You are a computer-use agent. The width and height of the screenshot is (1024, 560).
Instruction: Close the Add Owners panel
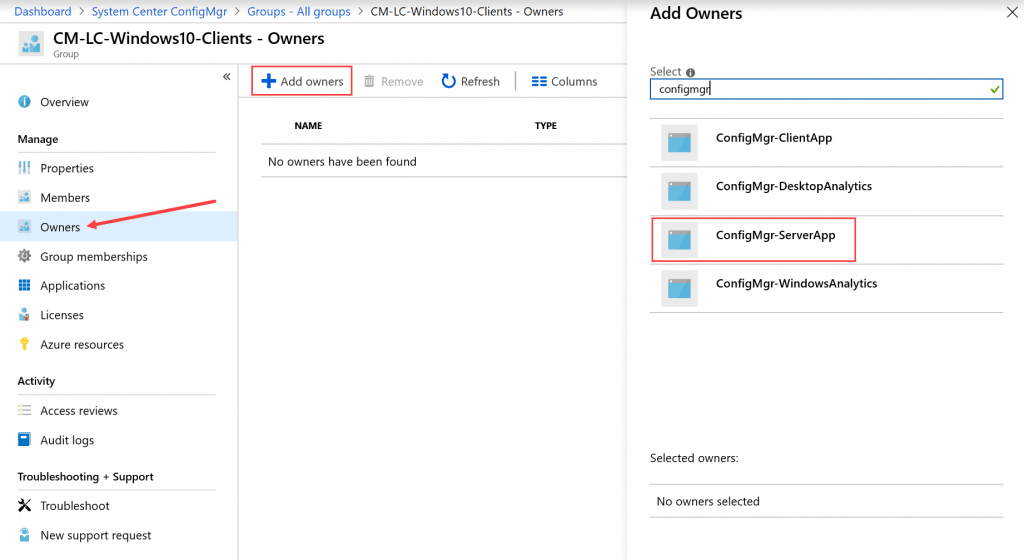[x=1012, y=12]
